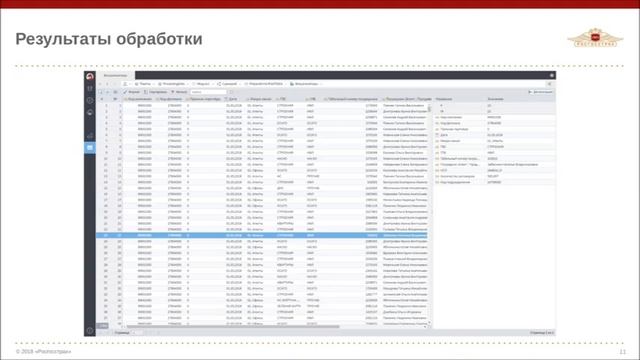Click the table's horizontal scrollbar

point(233,327)
